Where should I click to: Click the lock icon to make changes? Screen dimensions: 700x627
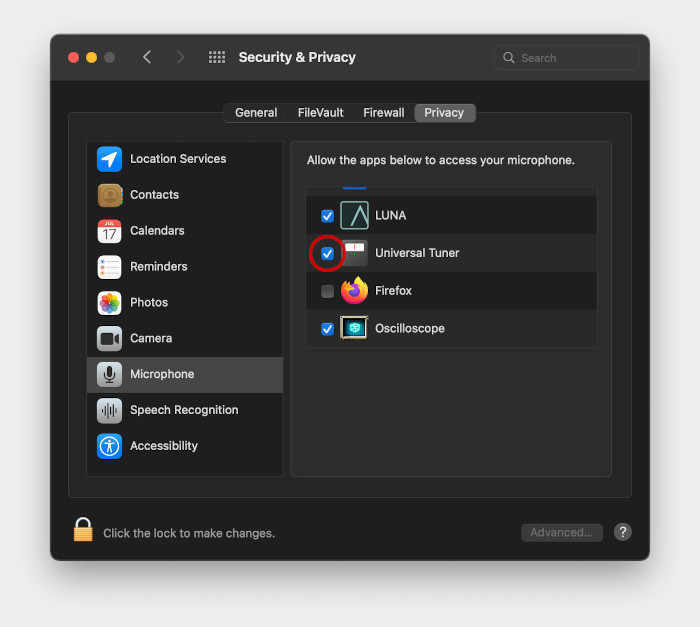tap(83, 531)
